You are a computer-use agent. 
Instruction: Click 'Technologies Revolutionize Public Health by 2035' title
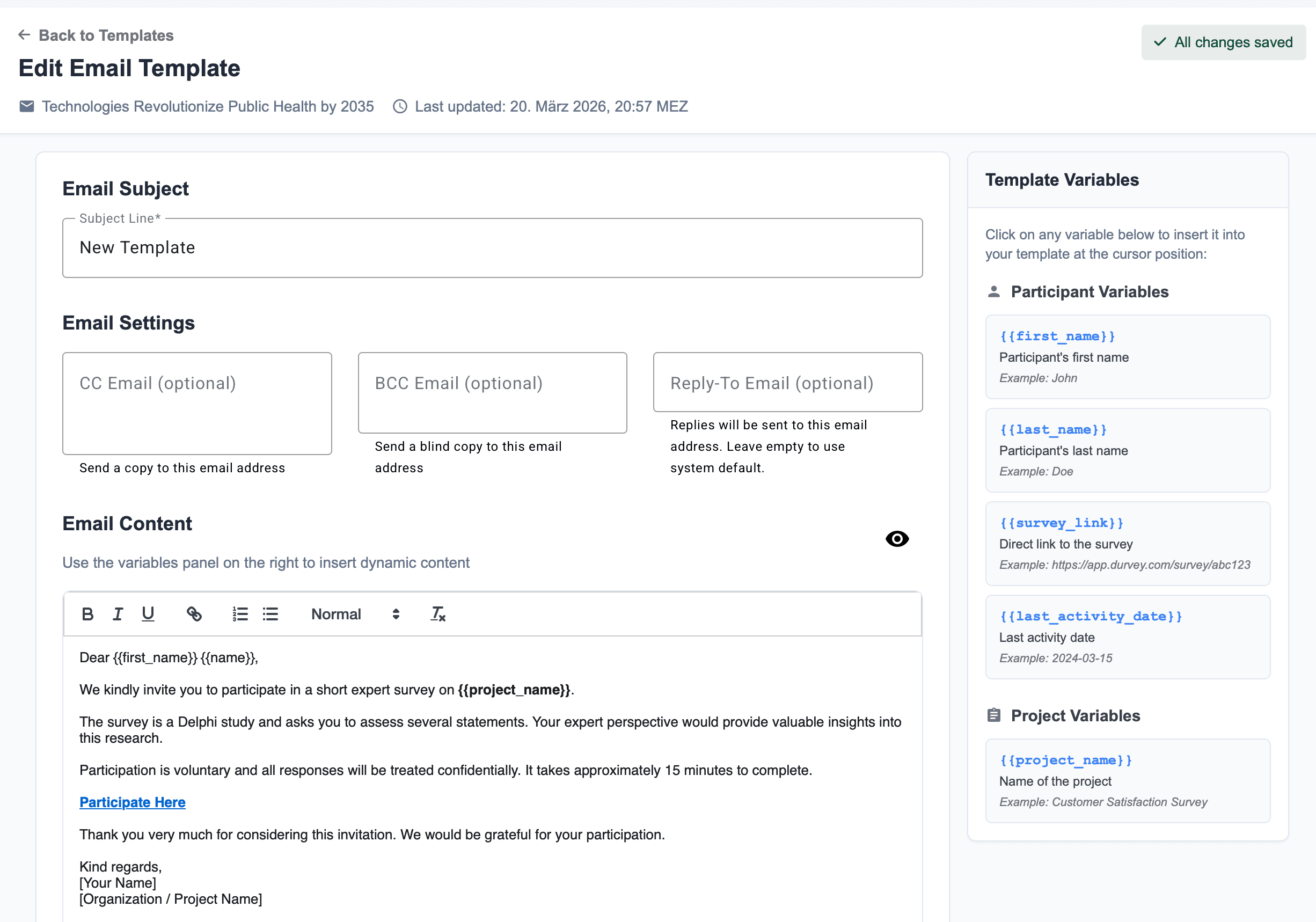coord(208,107)
